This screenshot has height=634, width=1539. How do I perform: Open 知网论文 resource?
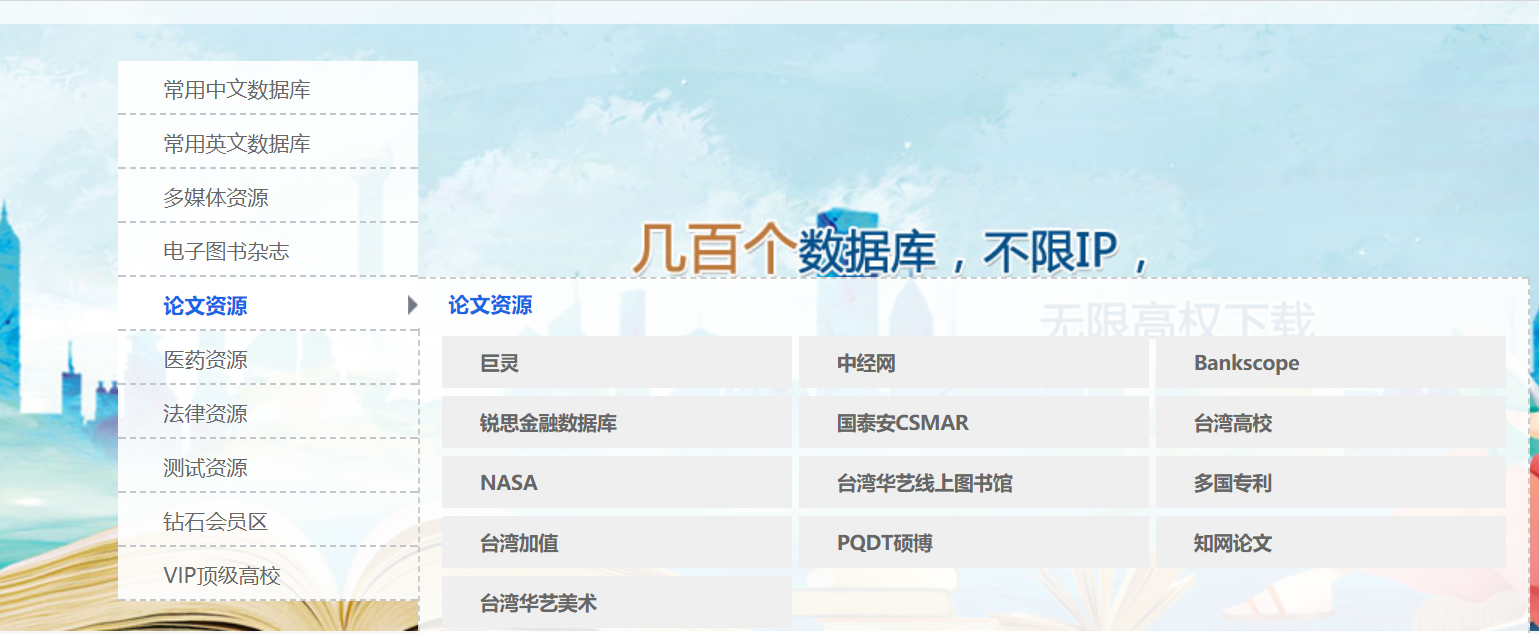coord(1331,543)
